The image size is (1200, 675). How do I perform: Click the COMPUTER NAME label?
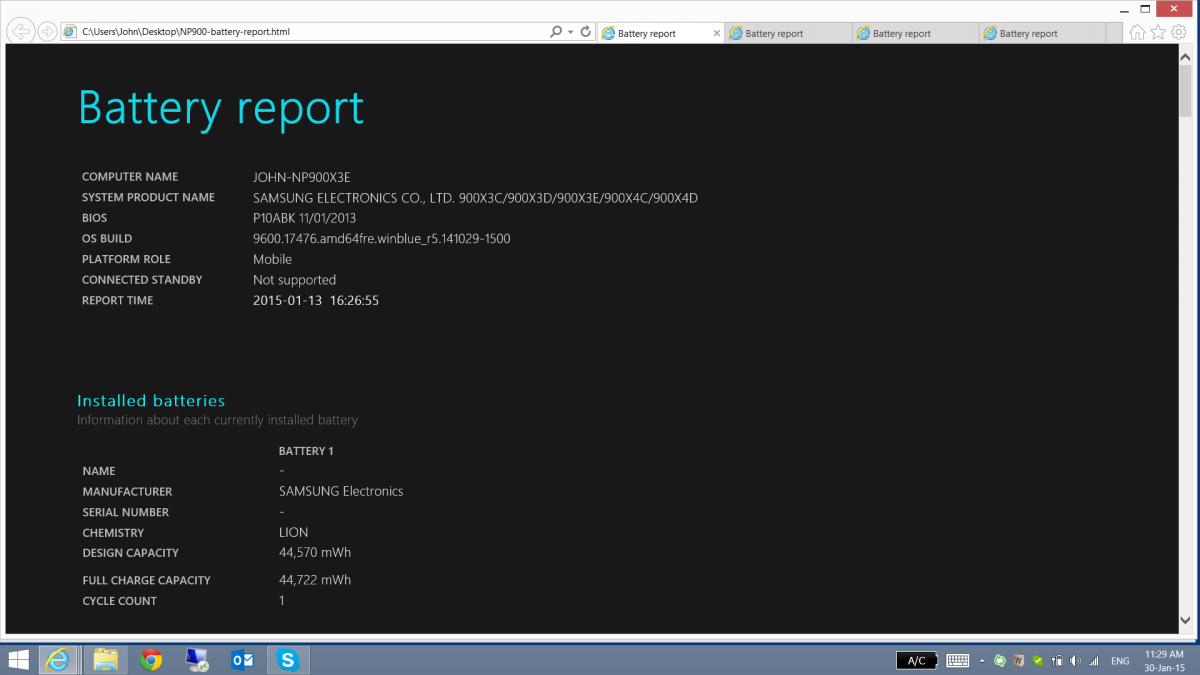click(130, 177)
